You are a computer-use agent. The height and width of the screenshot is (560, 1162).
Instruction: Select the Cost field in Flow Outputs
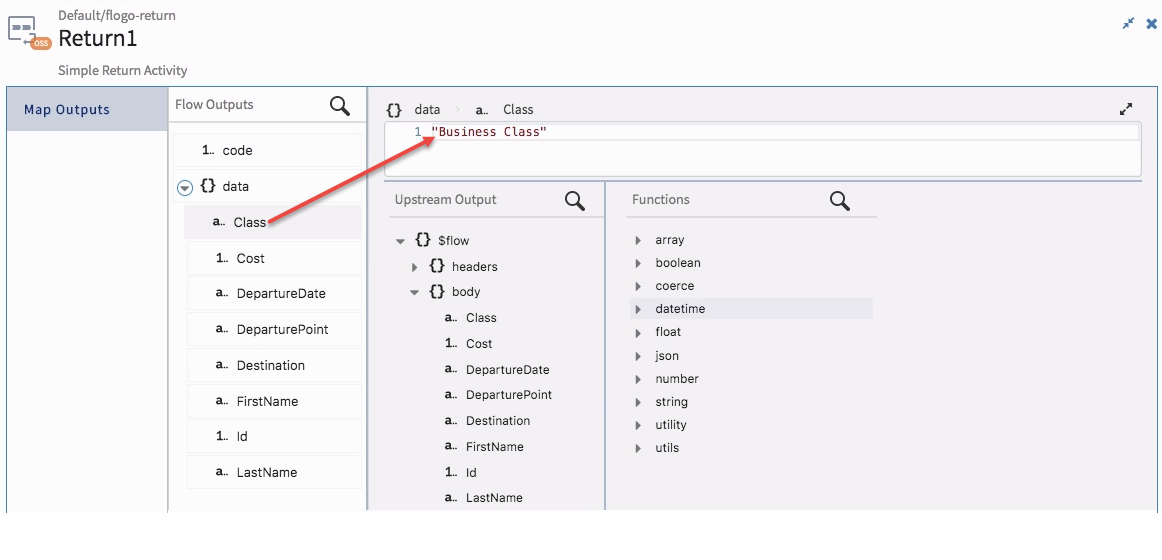pos(274,259)
